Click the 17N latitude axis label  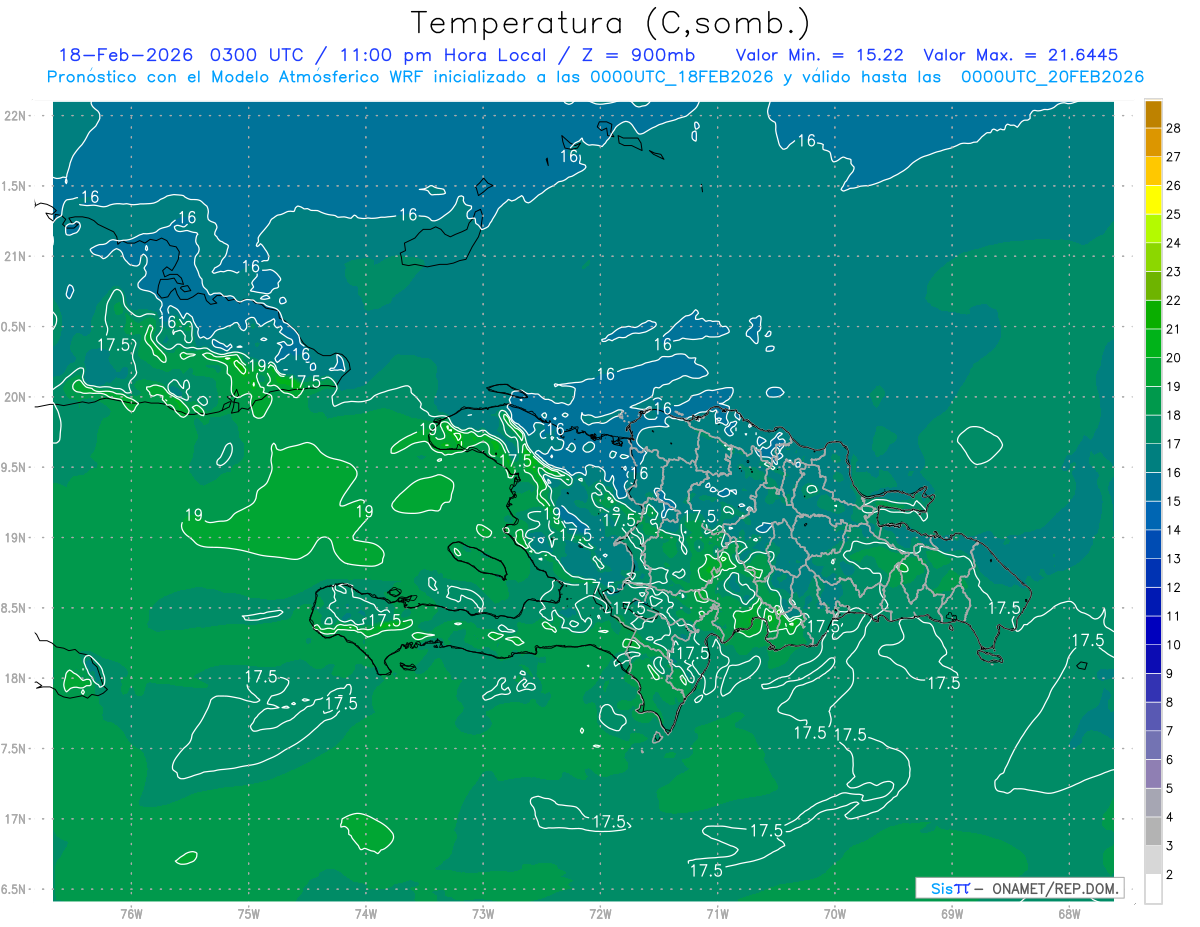[15, 819]
